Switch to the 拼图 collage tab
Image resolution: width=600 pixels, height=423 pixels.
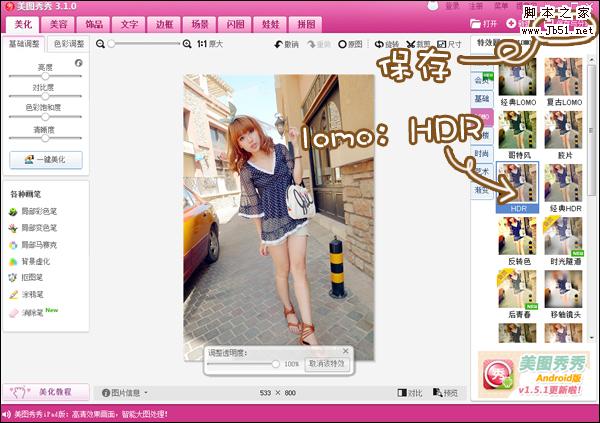click(x=306, y=24)
